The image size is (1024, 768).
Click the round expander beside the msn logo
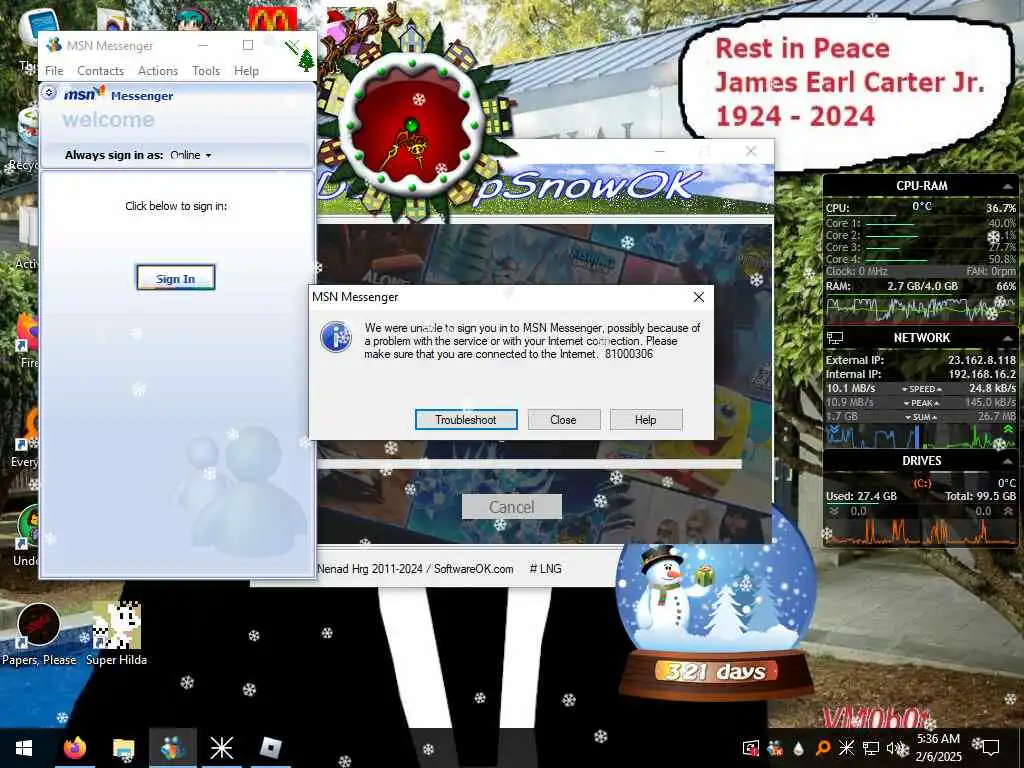(49, 93)
